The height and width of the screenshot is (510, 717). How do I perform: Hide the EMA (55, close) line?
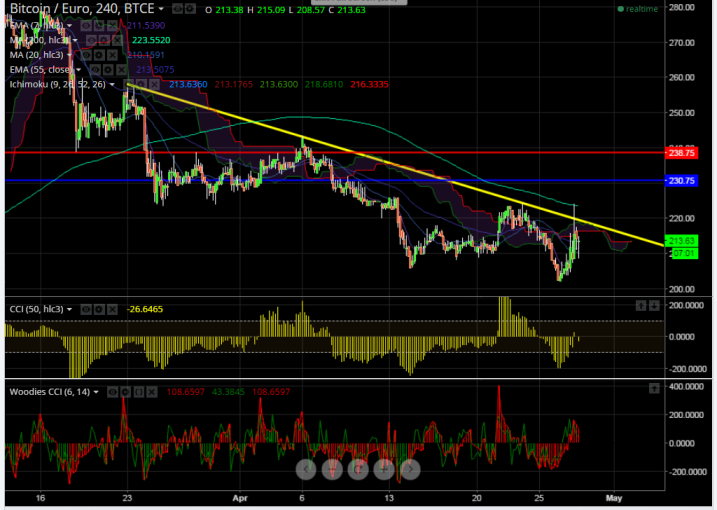point(95,70)
